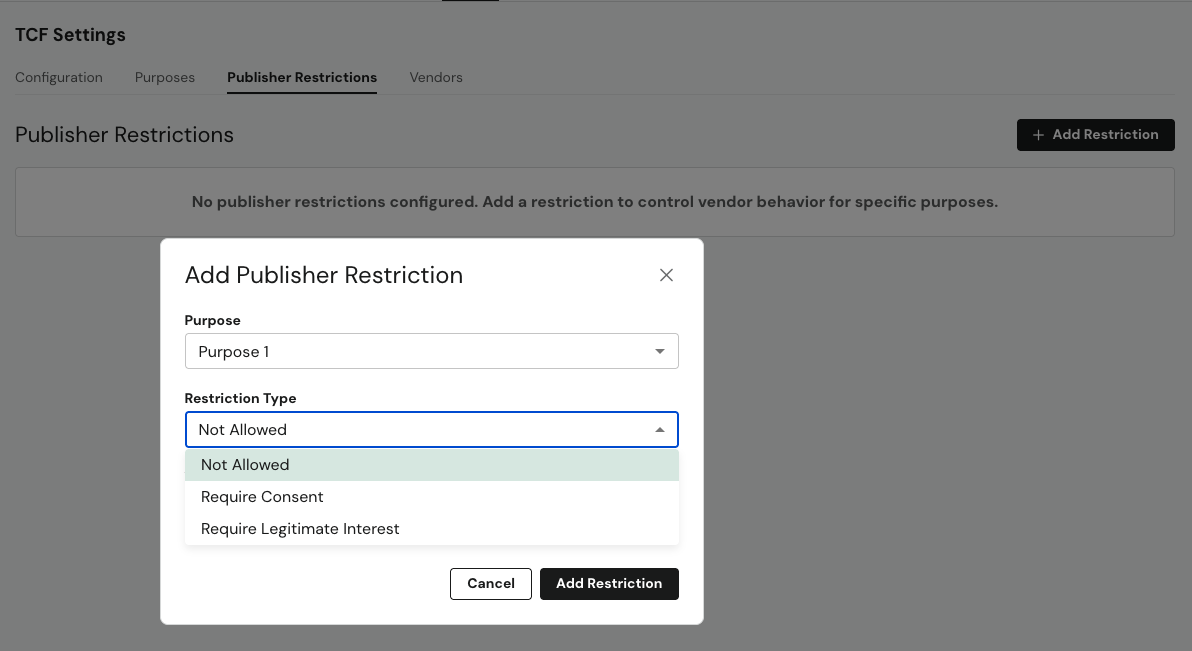Click Add Restriction button on page header

tap(1095, 135)
